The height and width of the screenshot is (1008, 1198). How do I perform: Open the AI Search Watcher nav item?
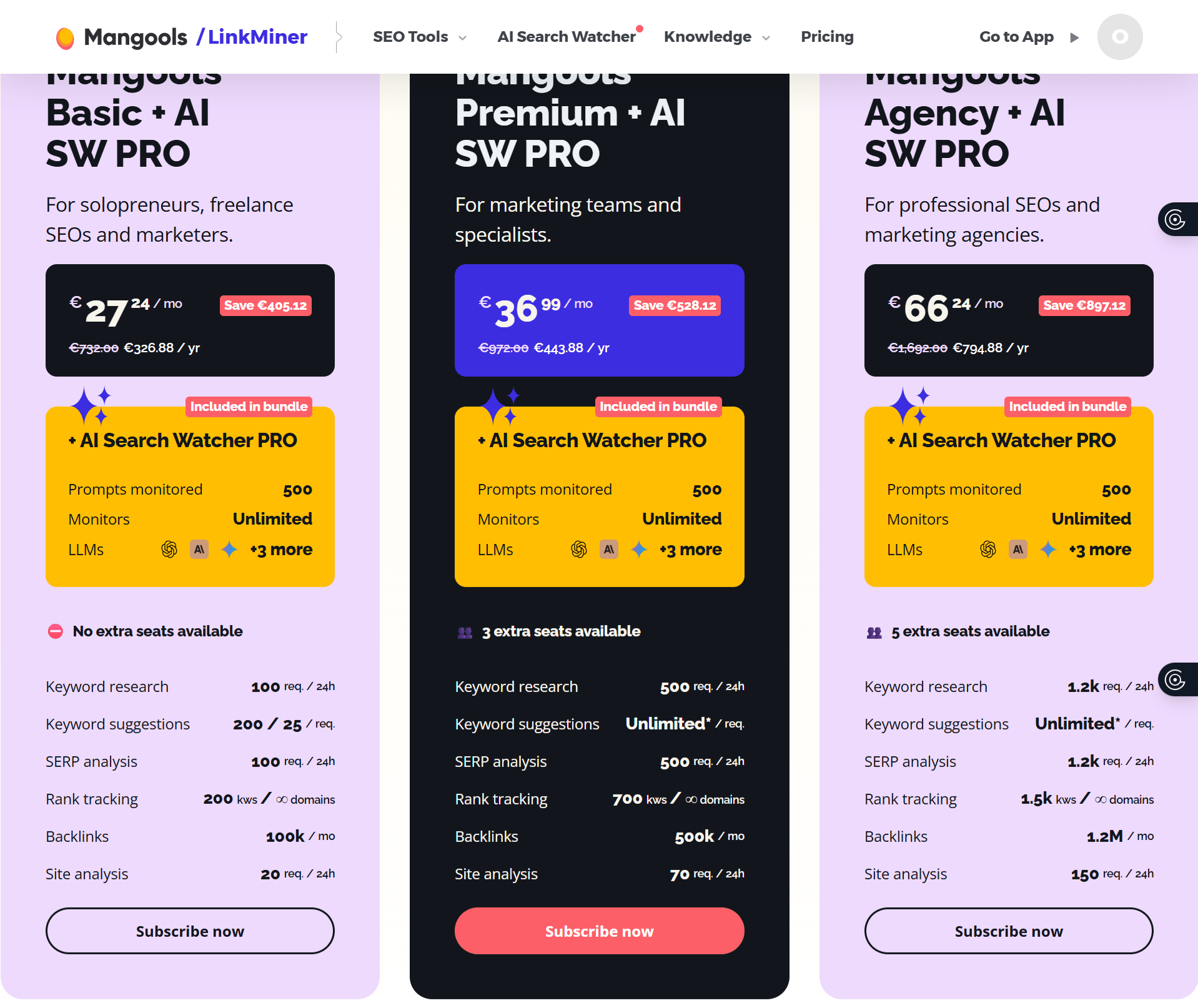click(x=565, y=37)
